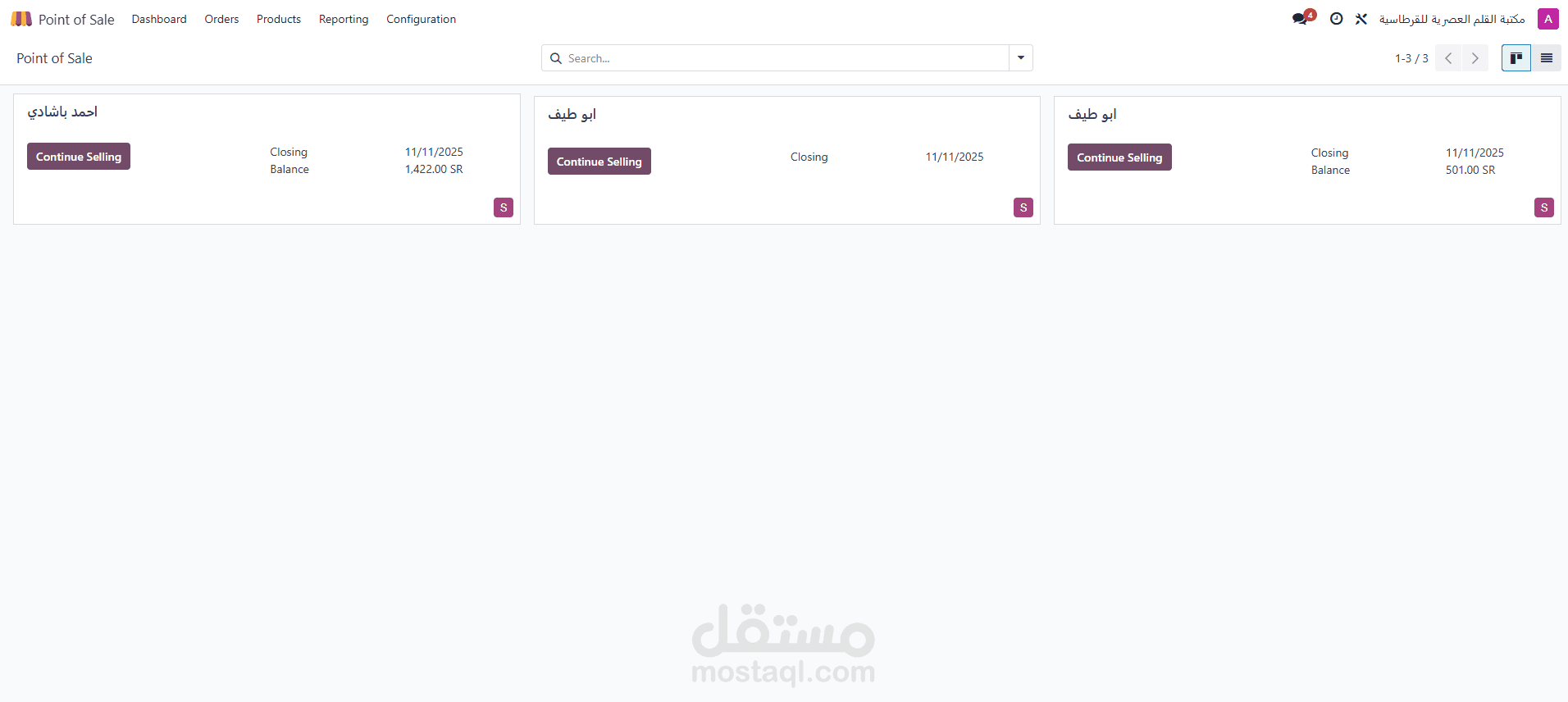Click the S avatar on احمد باشادي card

(x=504, y=207)
